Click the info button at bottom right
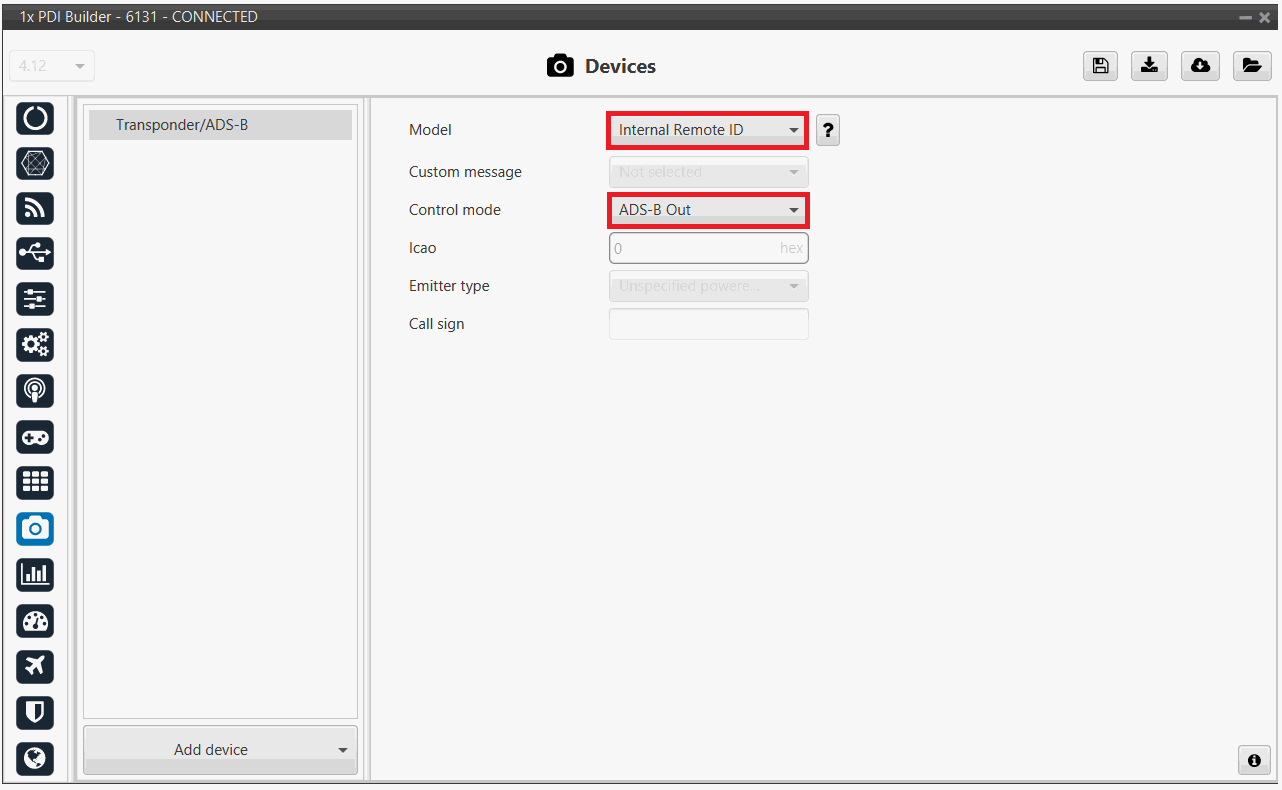This screenshot has height=790, width=1282. click(1253, 759)
